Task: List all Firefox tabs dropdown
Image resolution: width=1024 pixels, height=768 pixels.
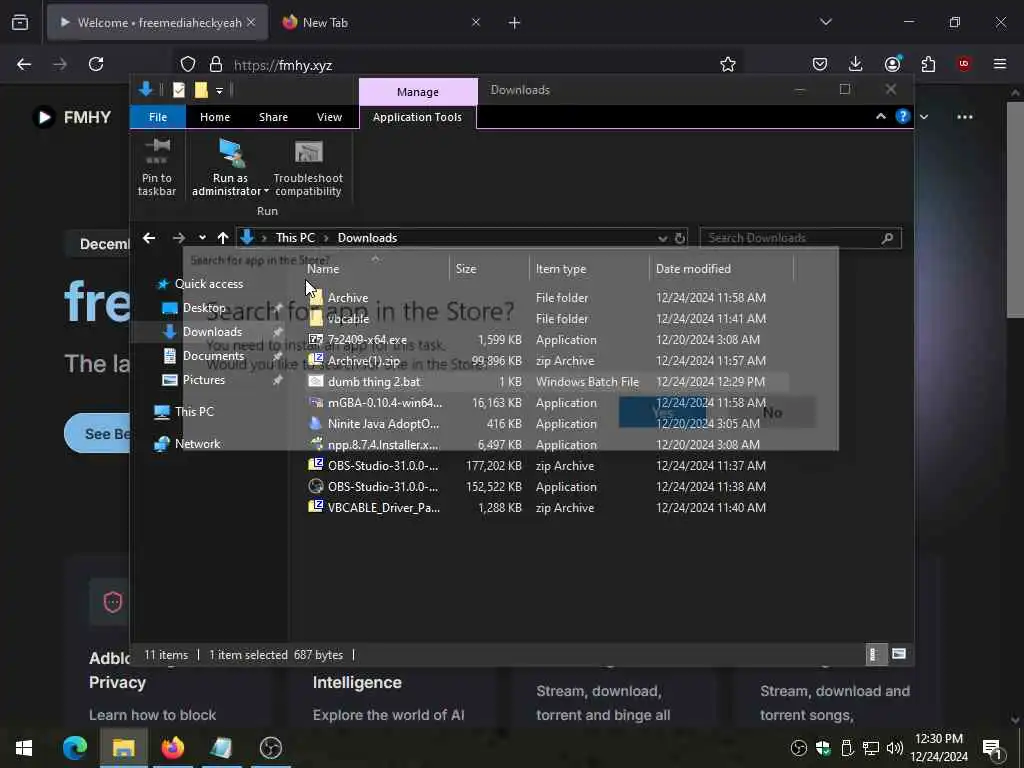Action: pyautogui.click(x=825, y=22)
